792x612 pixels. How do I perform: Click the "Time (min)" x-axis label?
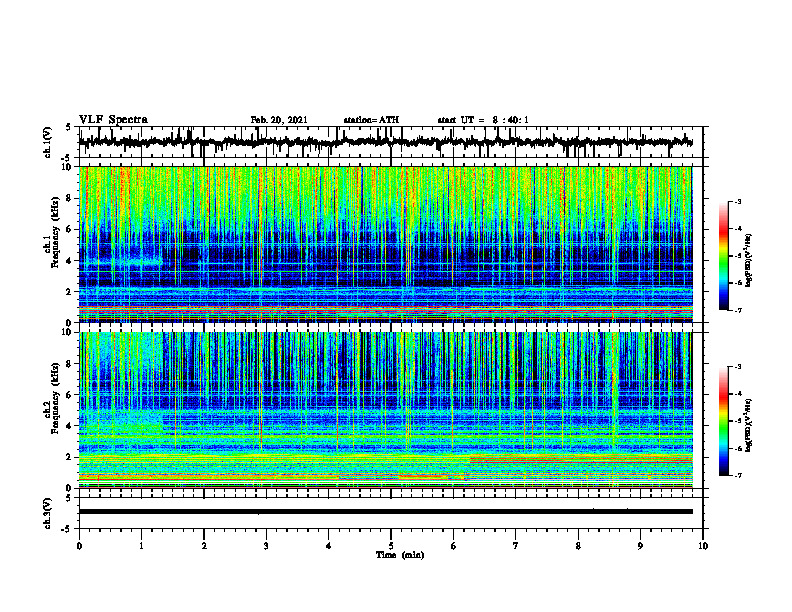pyautogui.click(x=400, y=555)
